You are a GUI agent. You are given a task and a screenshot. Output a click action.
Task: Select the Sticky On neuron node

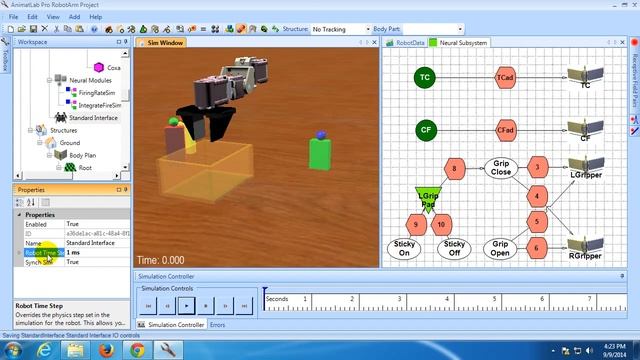[404, 248]
